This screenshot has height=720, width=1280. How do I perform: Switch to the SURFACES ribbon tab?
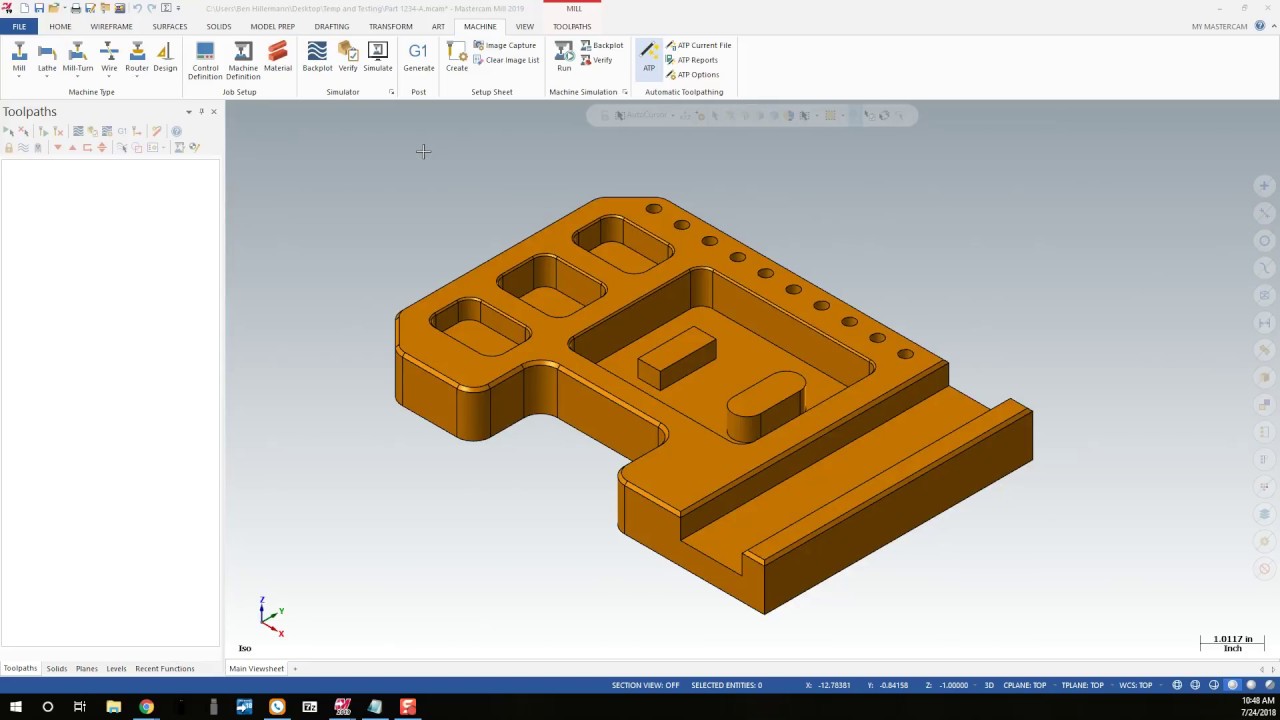(x=170, y=27)
